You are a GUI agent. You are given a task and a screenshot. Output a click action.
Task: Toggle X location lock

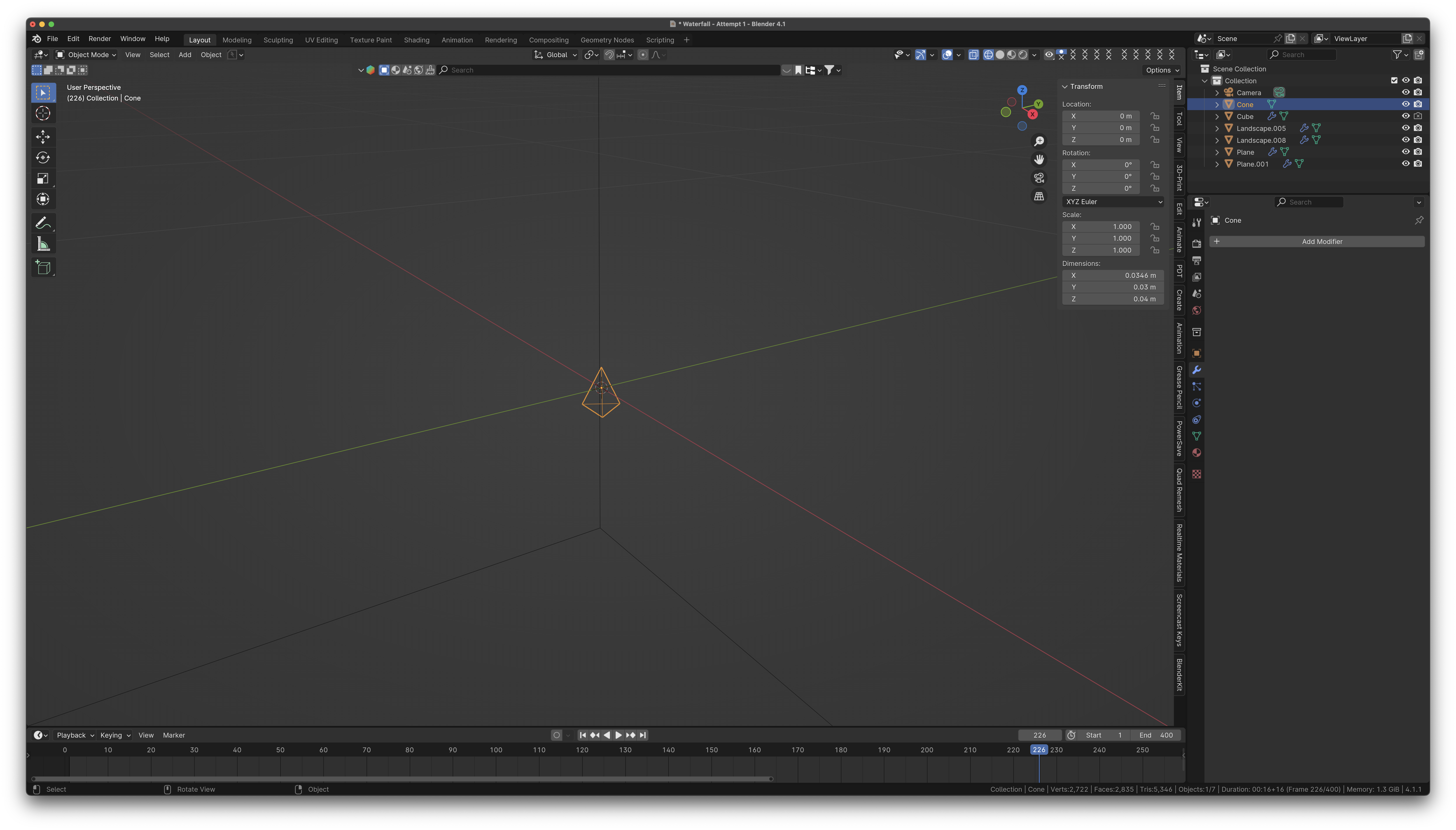[1155, 116]
